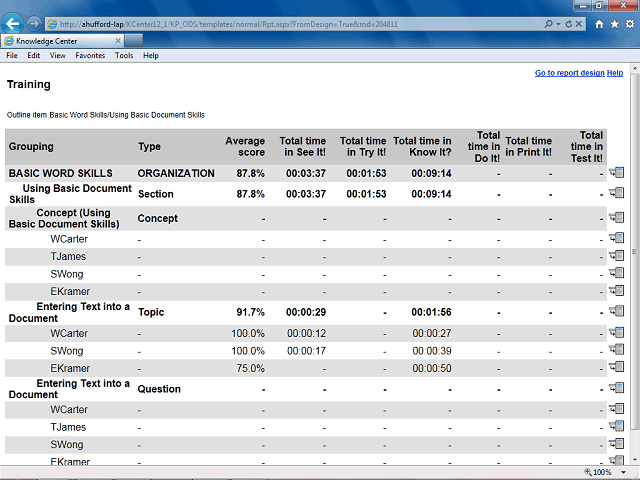Open the Home page icon

[x=599, y=24]
